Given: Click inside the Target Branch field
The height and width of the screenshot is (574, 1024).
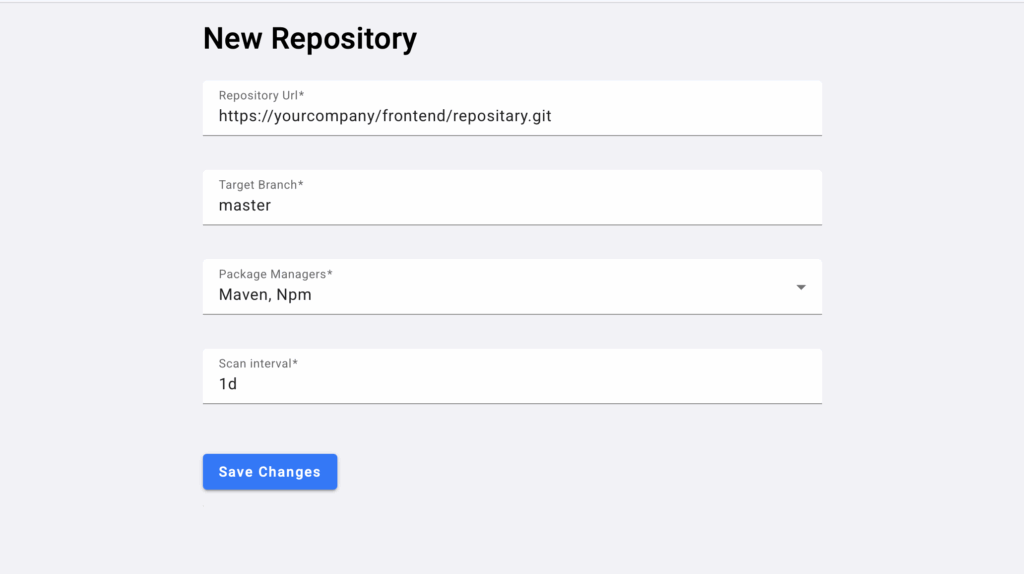Looking at the screenshot, I should coord(512,198).
